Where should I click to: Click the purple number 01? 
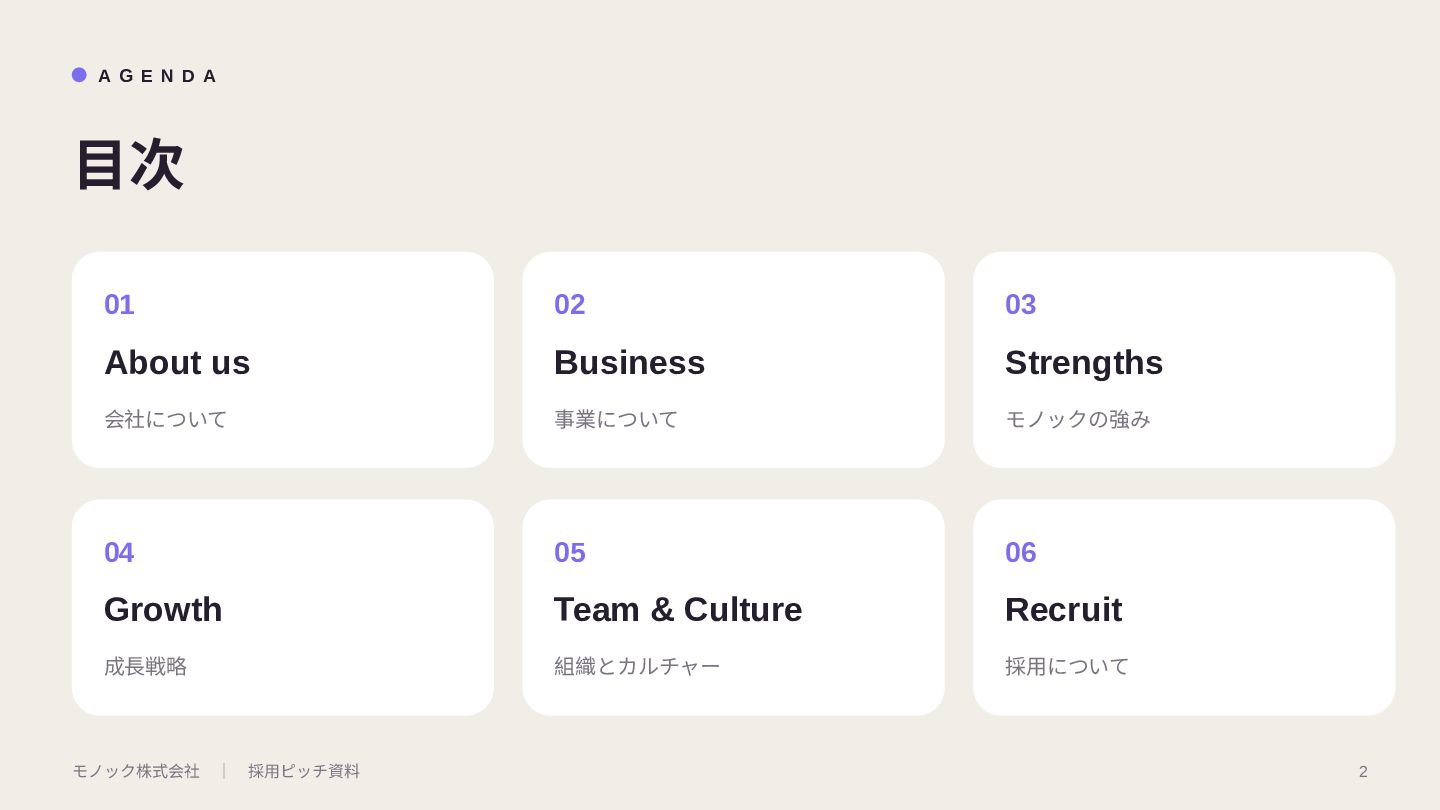coord(119,304)
